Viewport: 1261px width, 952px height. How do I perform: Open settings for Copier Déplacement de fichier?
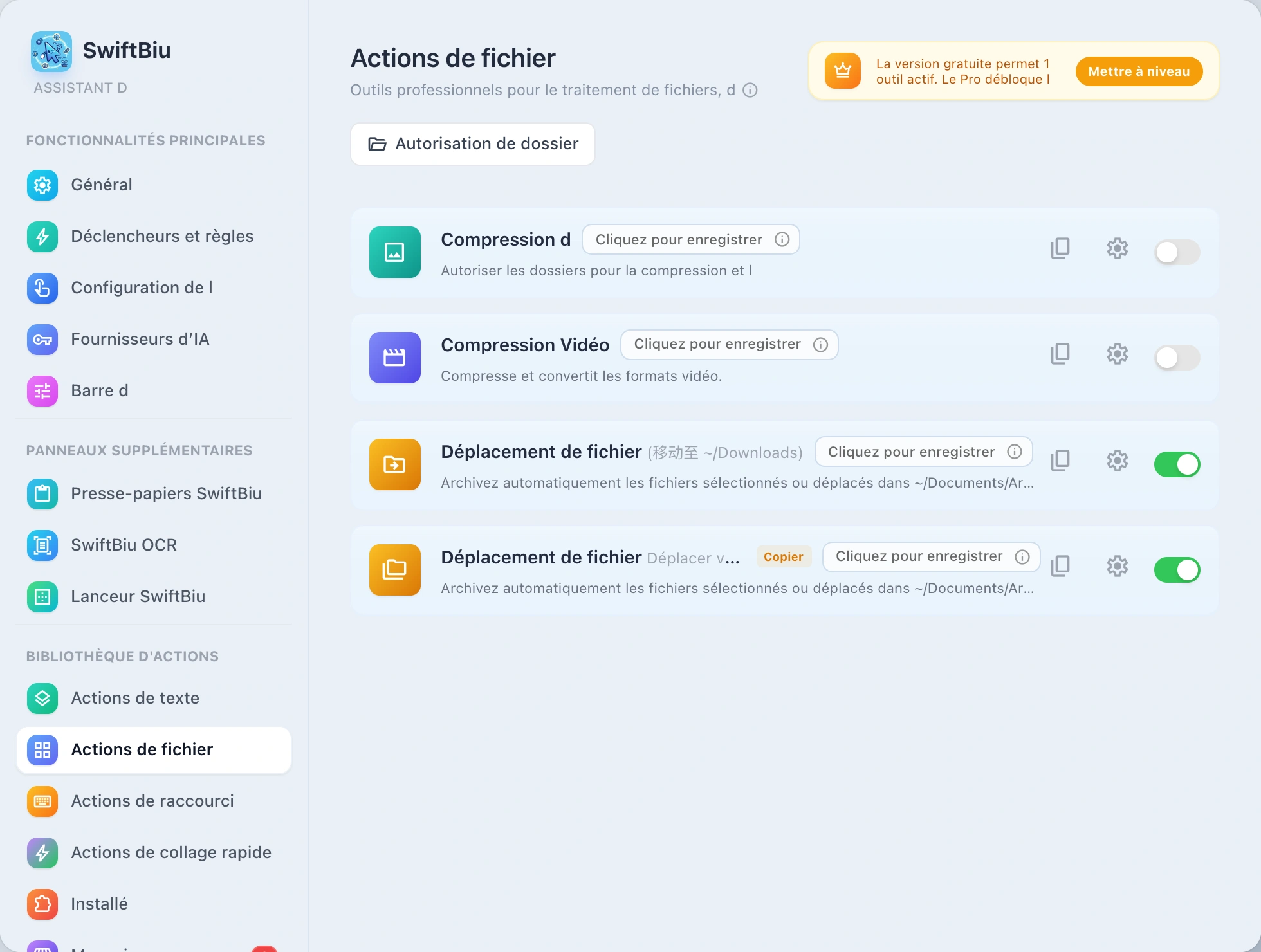tap(1118, 566)
